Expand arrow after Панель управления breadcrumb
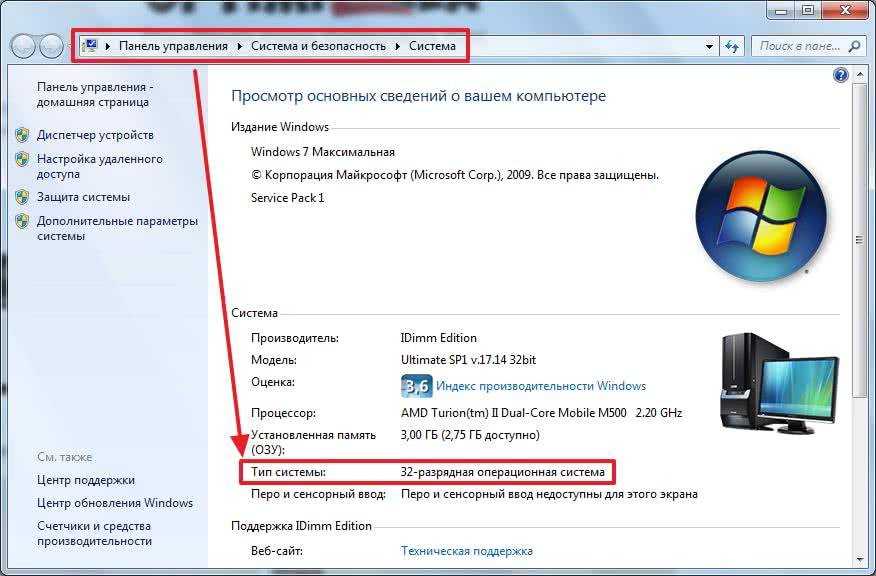Image resolution: width=876 pixels, height=576 pixels. tap(240, 46)
